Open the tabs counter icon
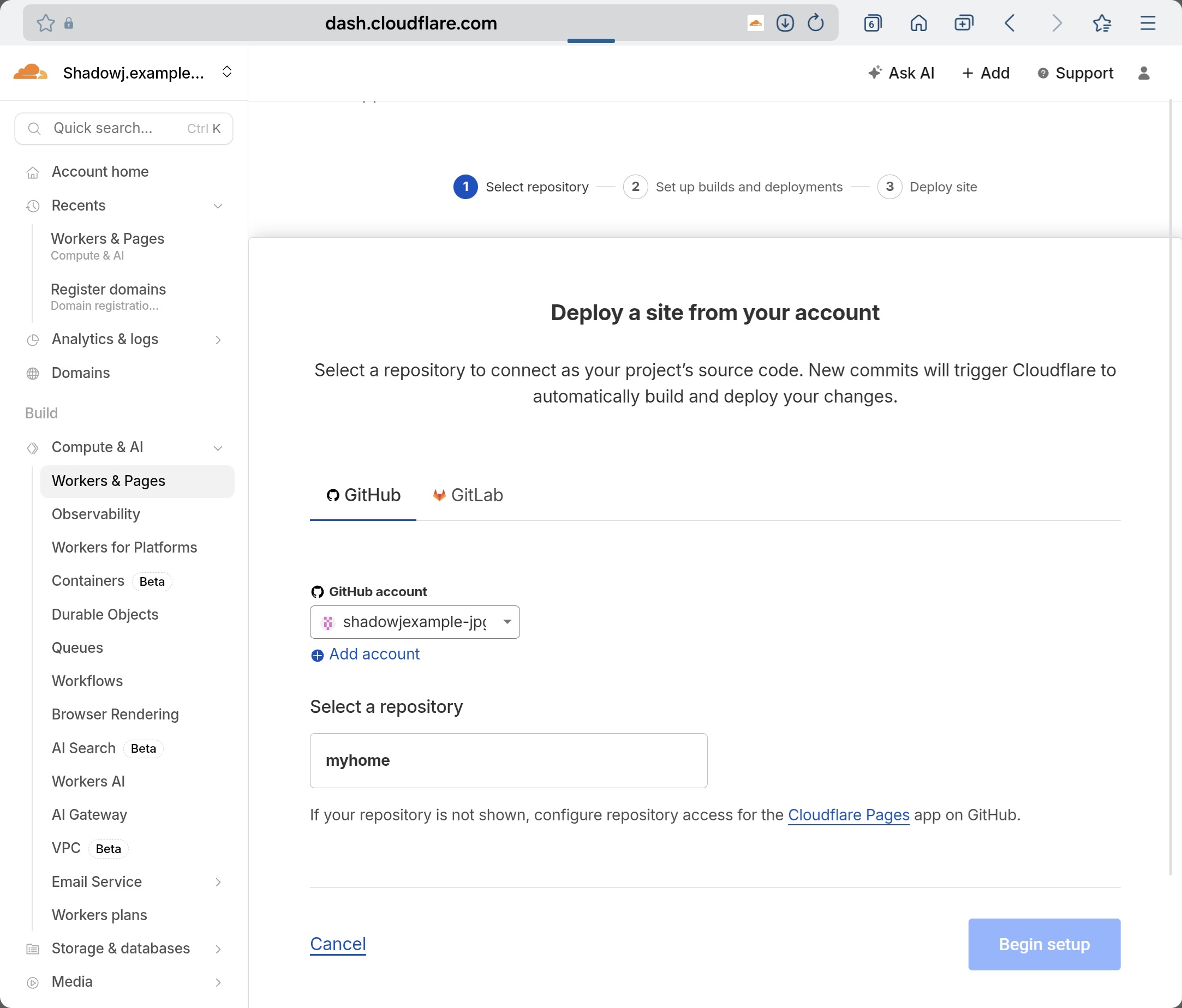The image size is (1182, 1008). pyautogui.click(x=873, y=23)
